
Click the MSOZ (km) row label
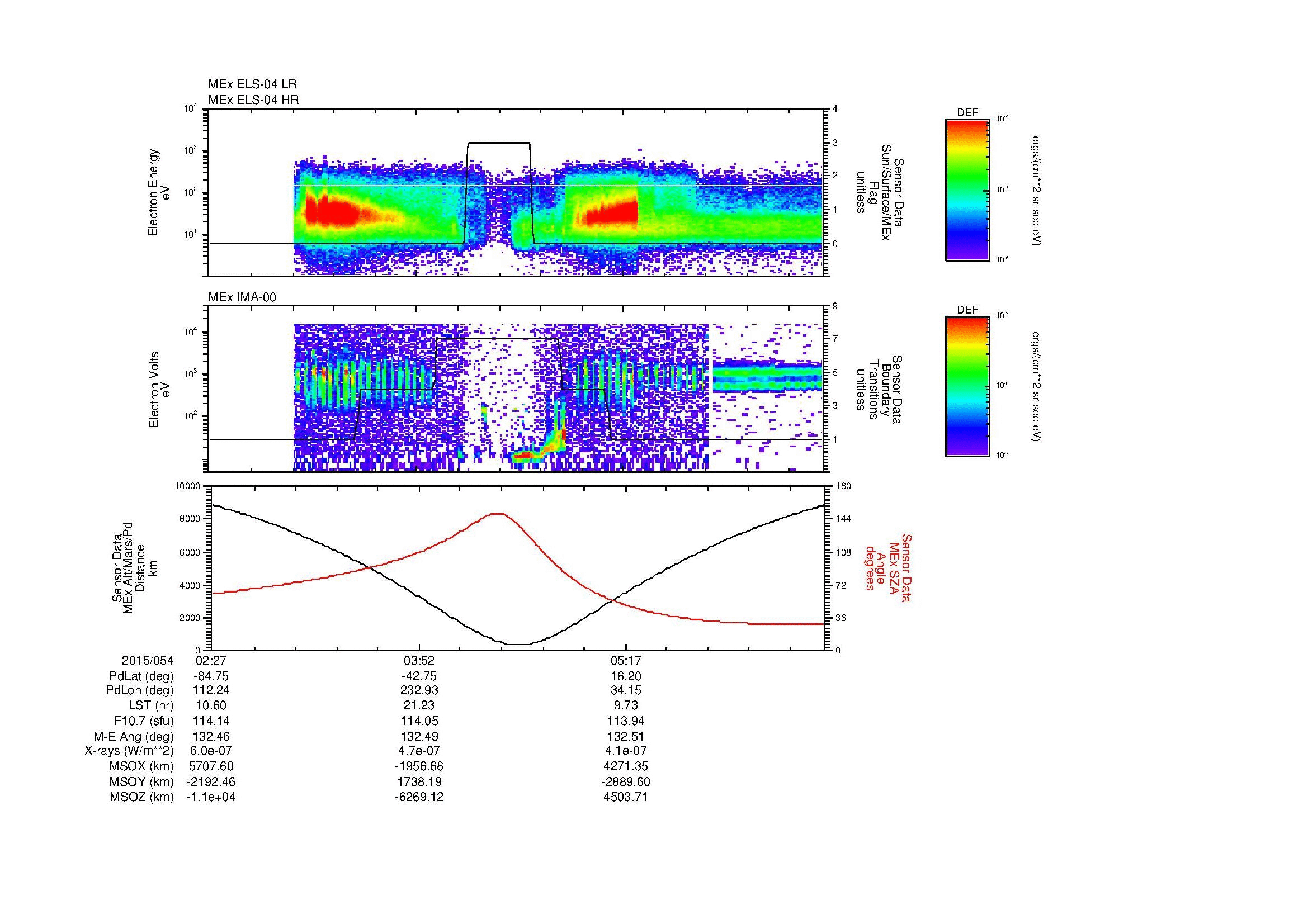141,797
